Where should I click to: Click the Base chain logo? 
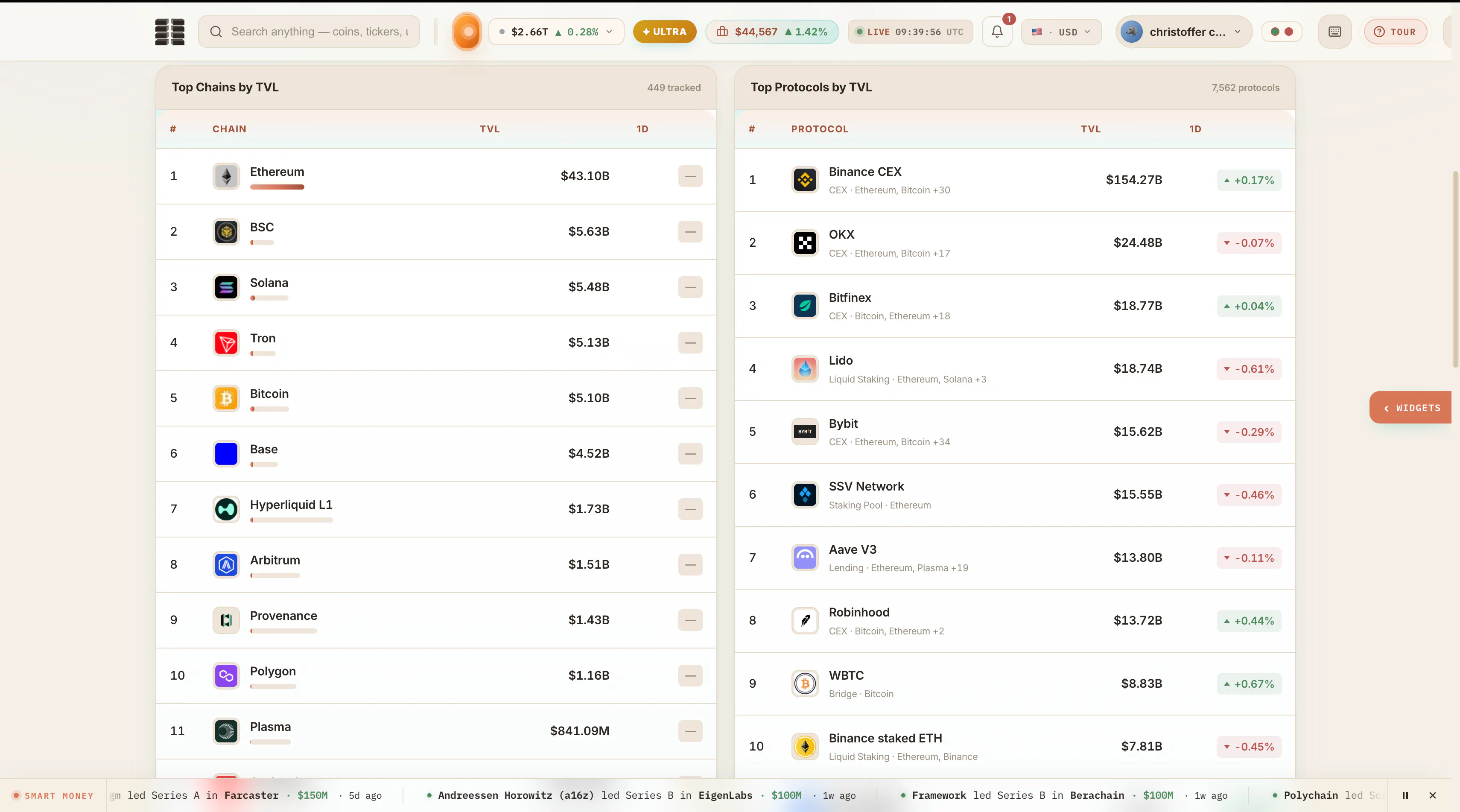tap(226, 454)
